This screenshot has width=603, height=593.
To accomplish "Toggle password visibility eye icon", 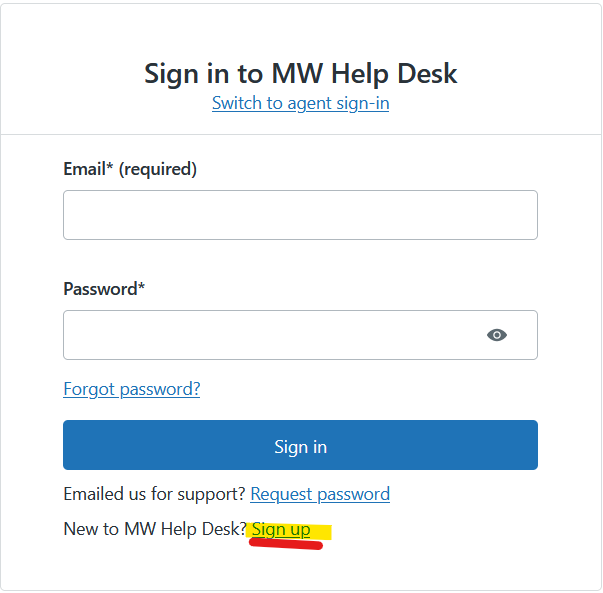I will pos(497,335).
